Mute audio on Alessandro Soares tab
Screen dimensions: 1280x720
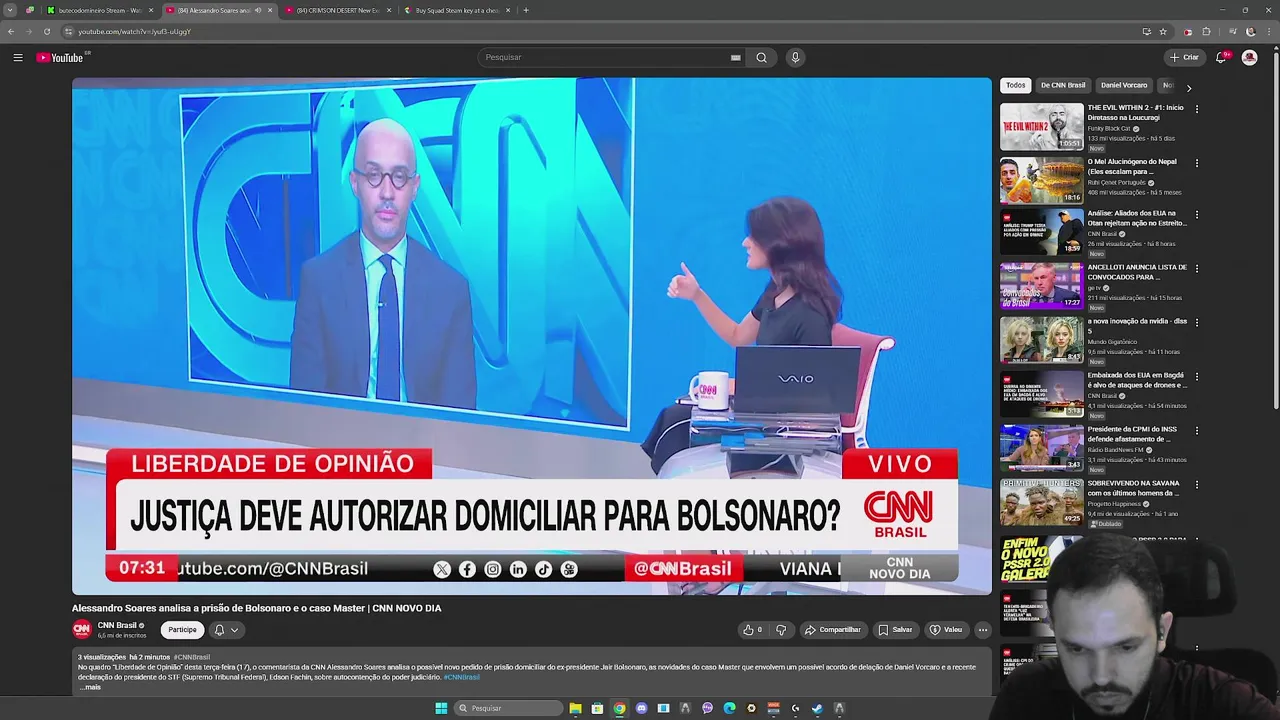tap(258, 10)
